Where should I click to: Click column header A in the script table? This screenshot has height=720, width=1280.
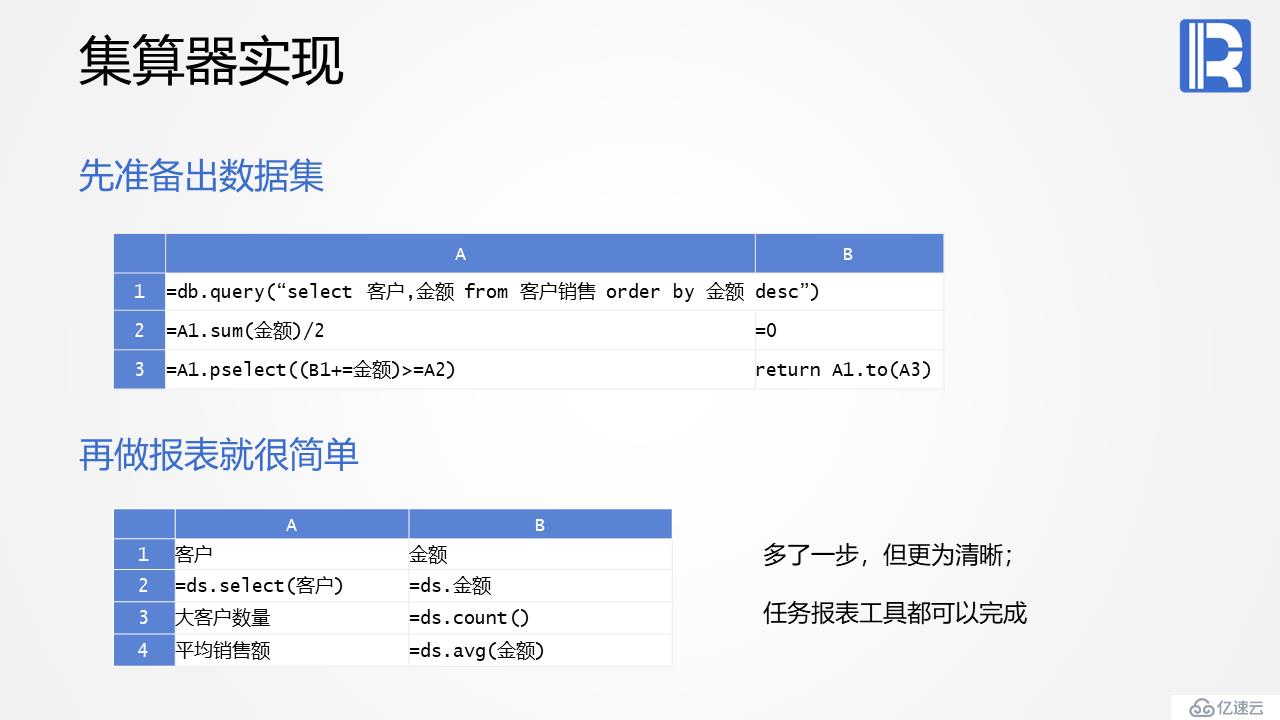click(460, 254)
